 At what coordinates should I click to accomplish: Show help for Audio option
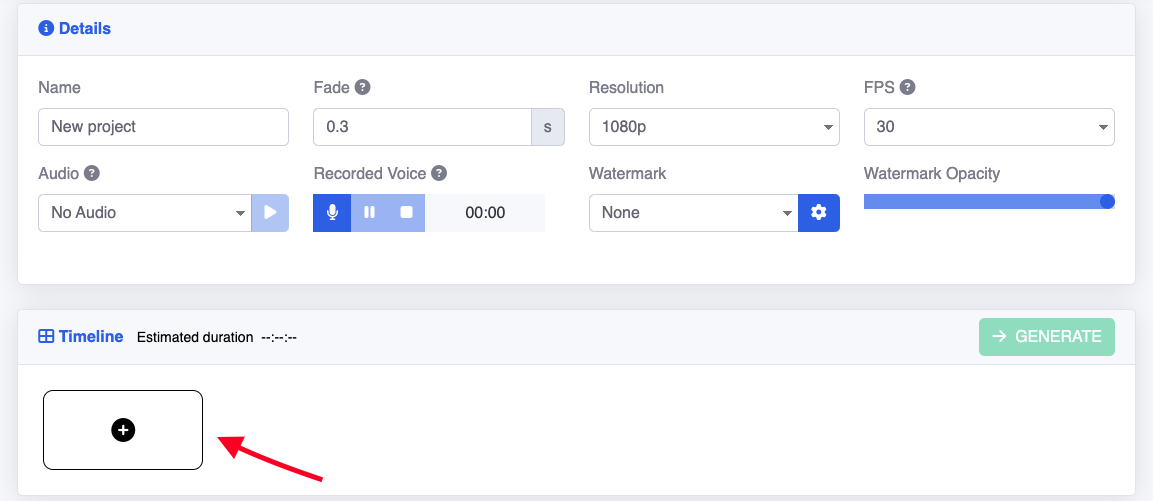pyautogui.click(x=92, y=173)
